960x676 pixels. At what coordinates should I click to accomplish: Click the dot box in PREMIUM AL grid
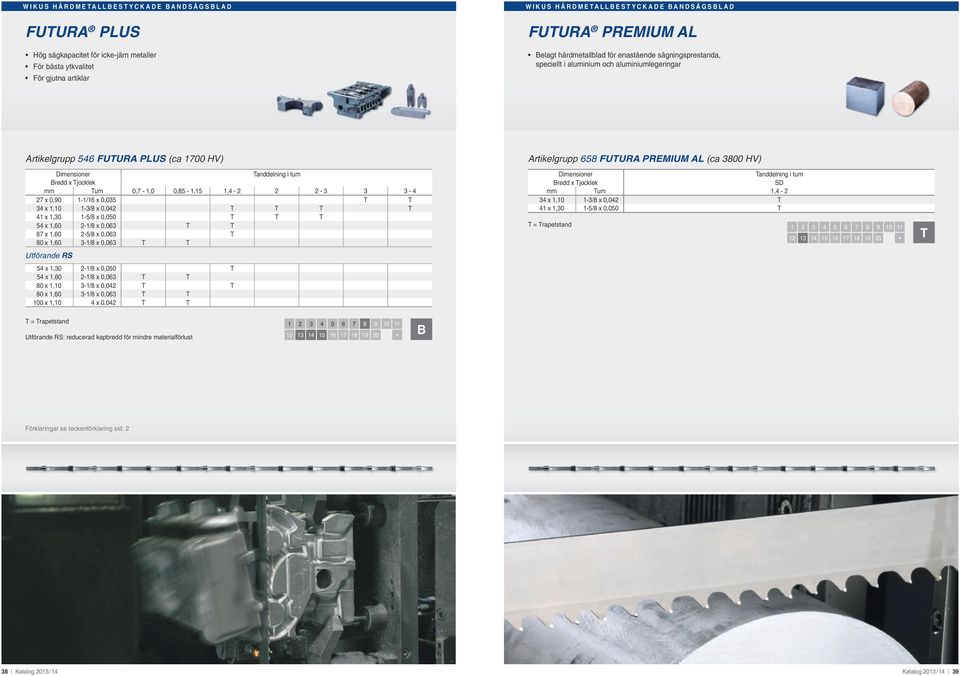tap(899, 238)
